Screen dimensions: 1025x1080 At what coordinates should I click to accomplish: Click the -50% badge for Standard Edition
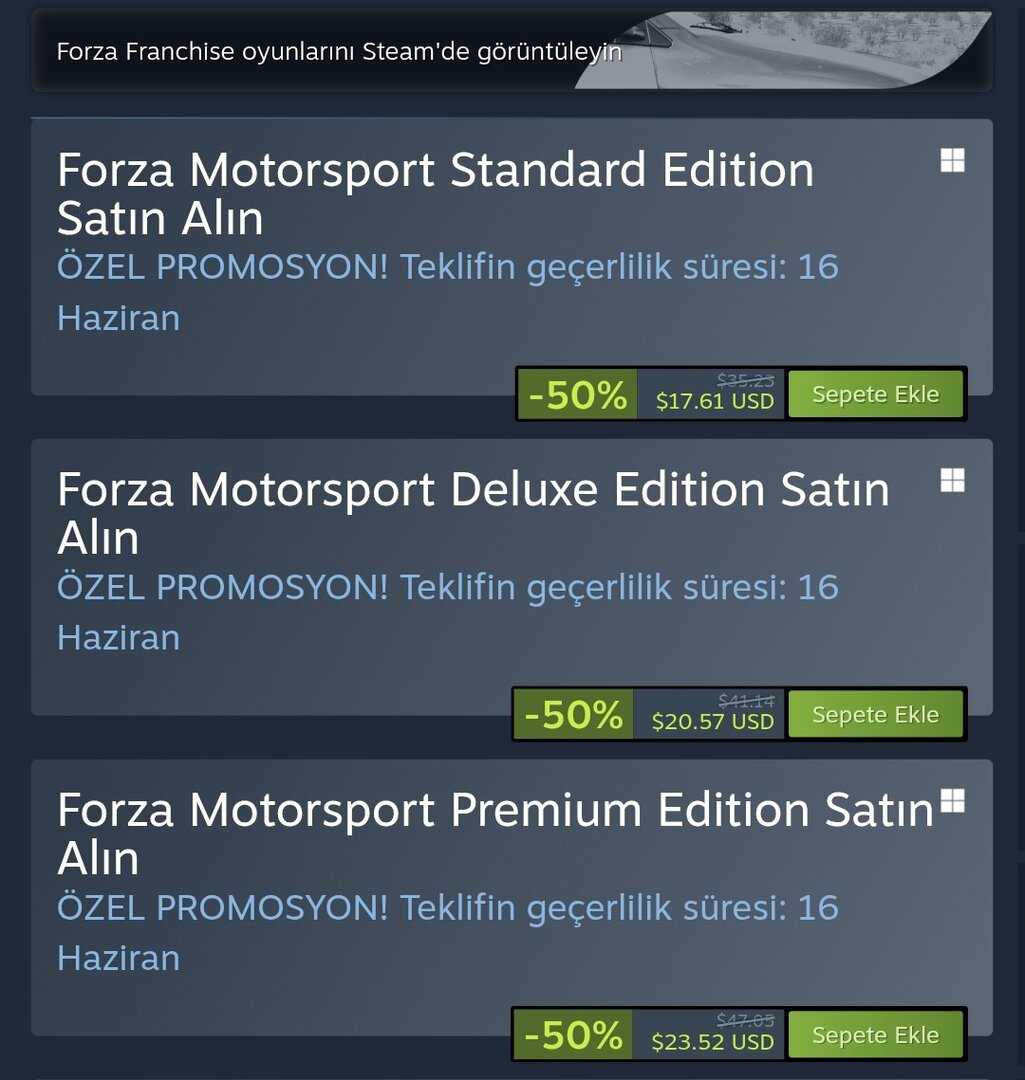tap(577, 395)
